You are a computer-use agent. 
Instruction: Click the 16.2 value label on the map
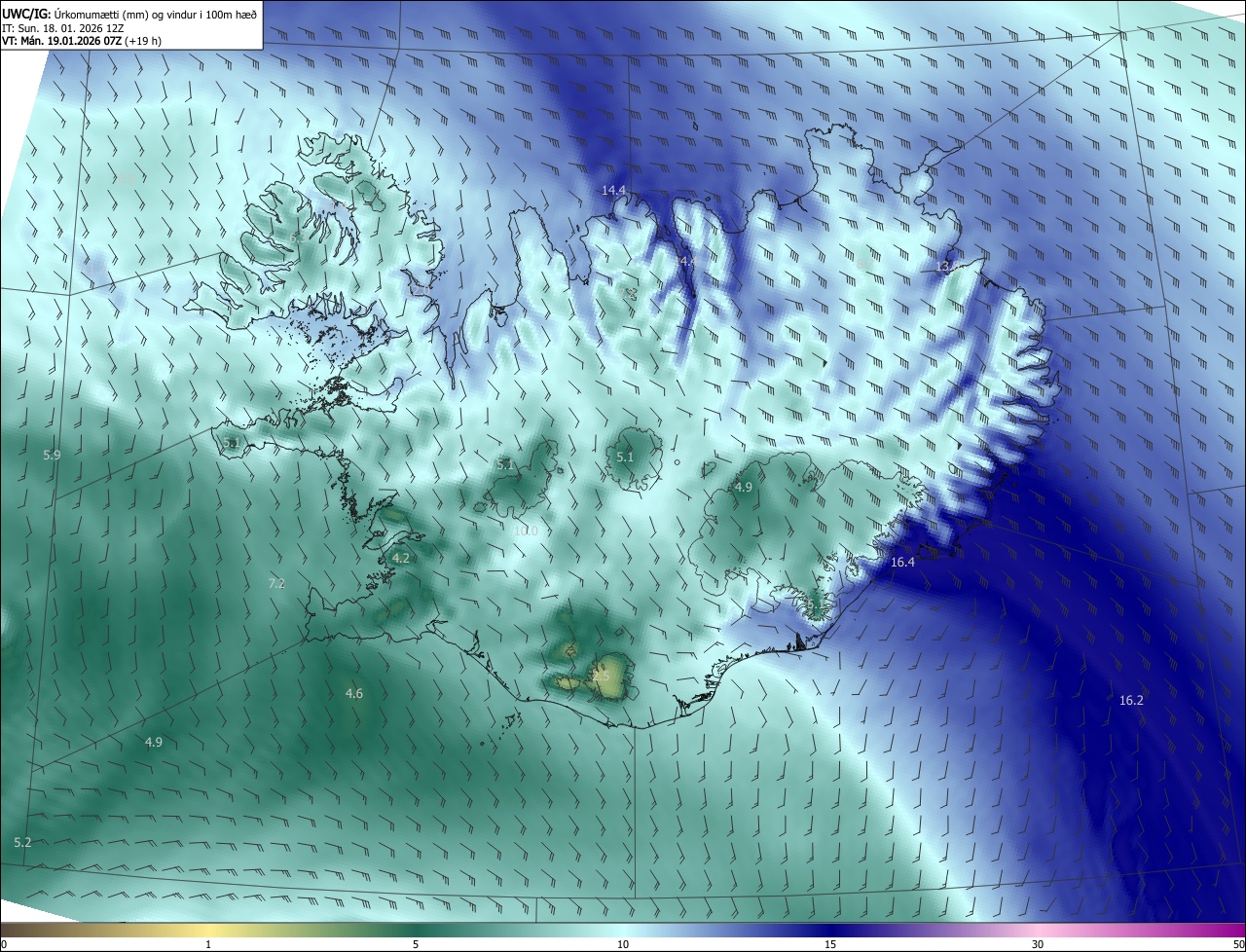click(1131, 701)
